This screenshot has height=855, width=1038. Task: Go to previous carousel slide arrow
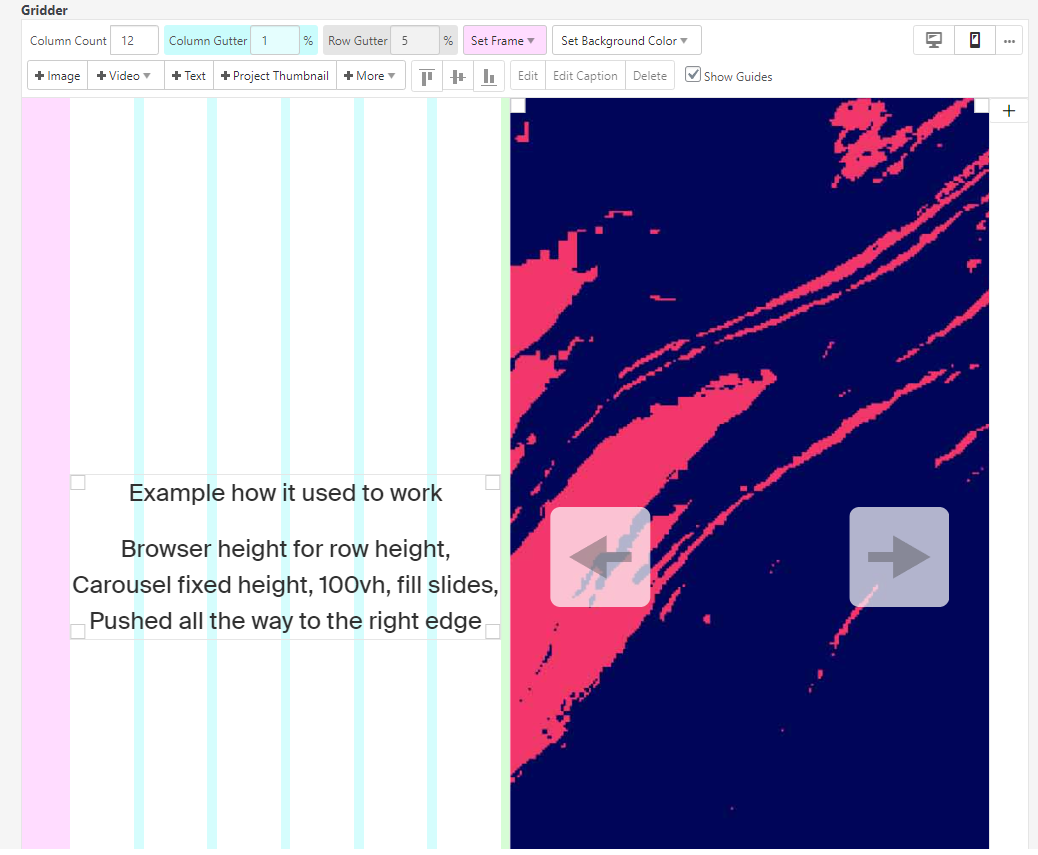(600, 557)
